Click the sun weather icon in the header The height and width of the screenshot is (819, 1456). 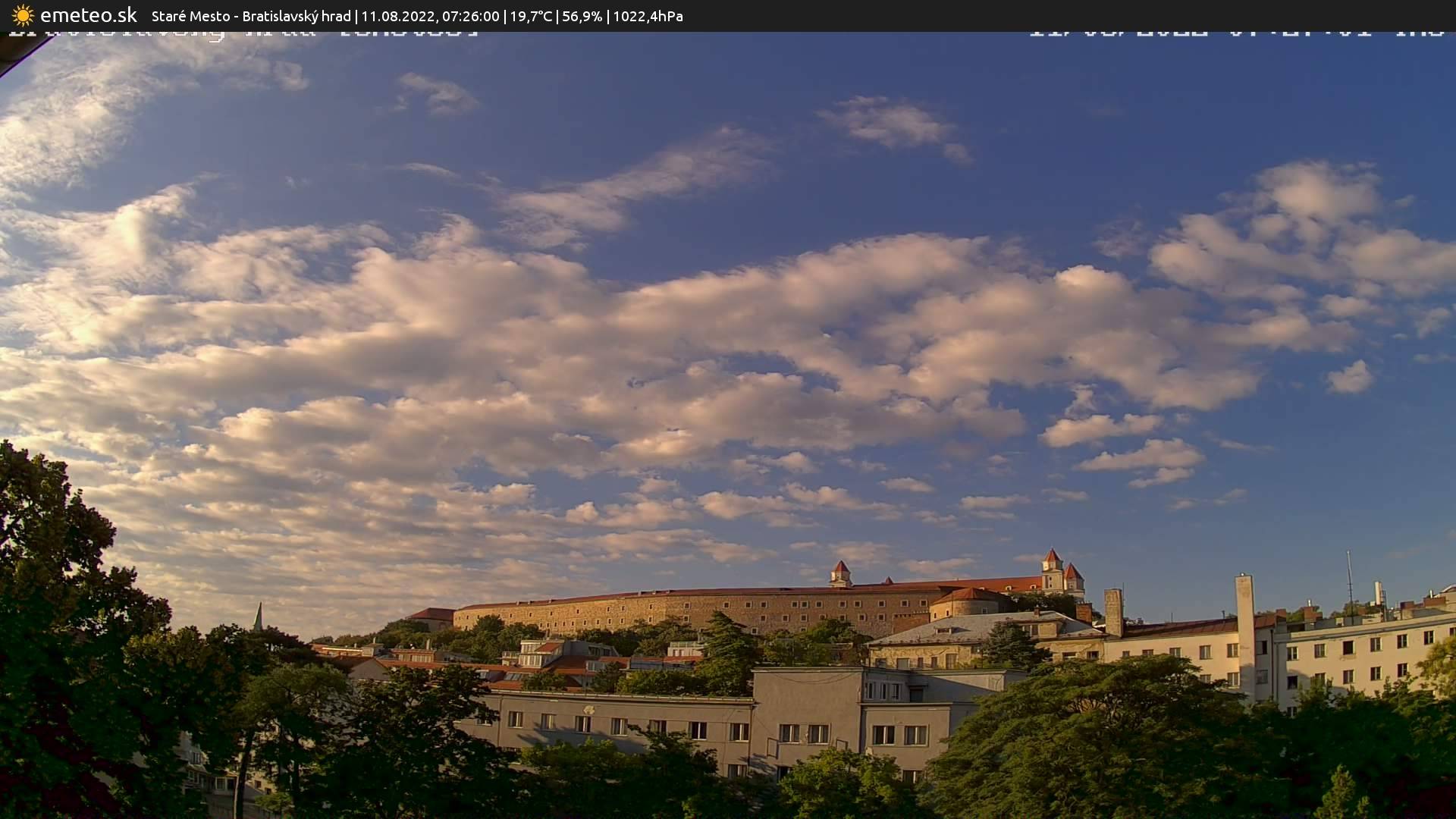pyautogui.click(x=22, y=15)
